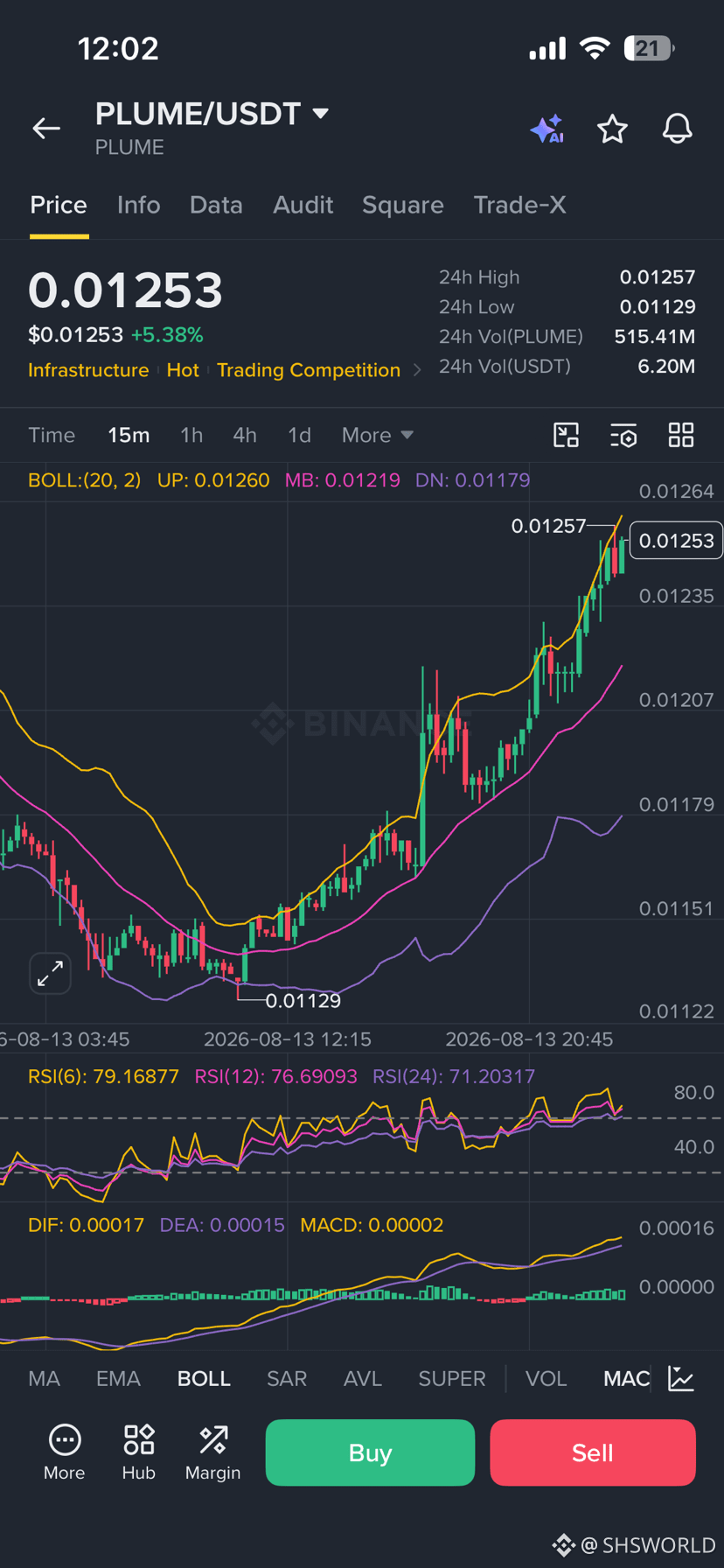
Task: Switch to the Audit tab
Action: (303, 205)
